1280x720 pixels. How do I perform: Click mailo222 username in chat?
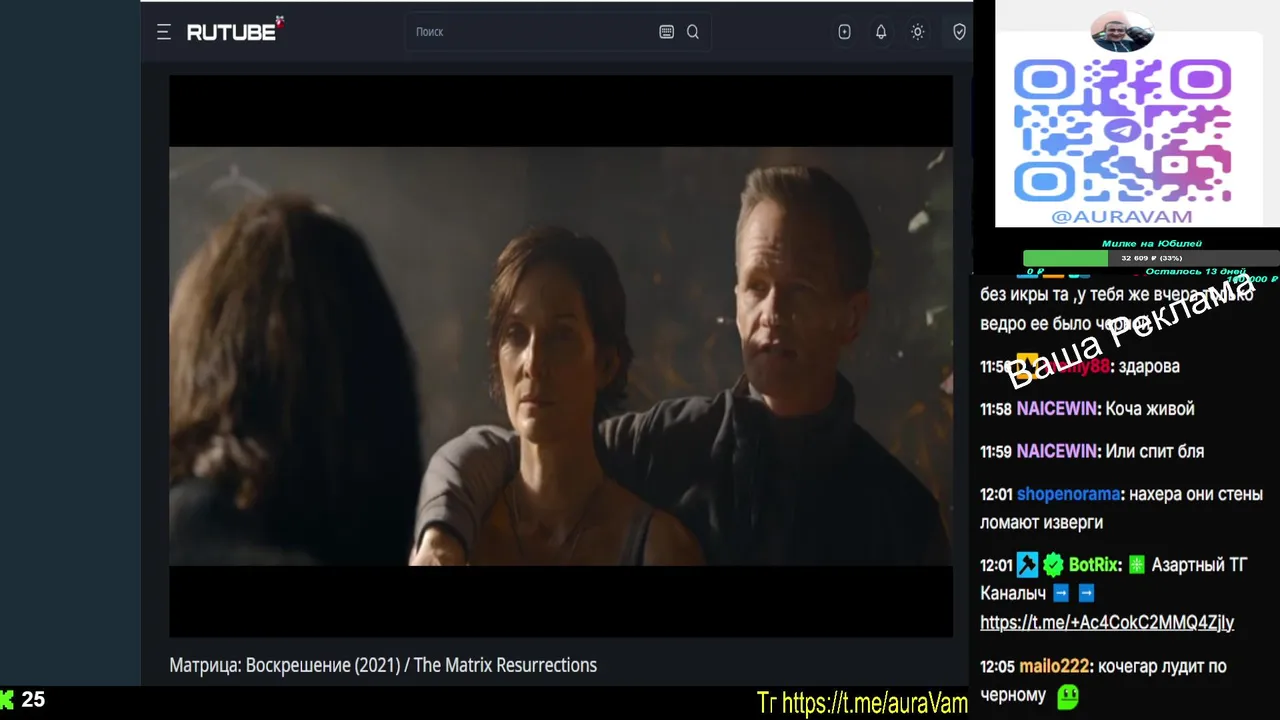pos(1054,666)
